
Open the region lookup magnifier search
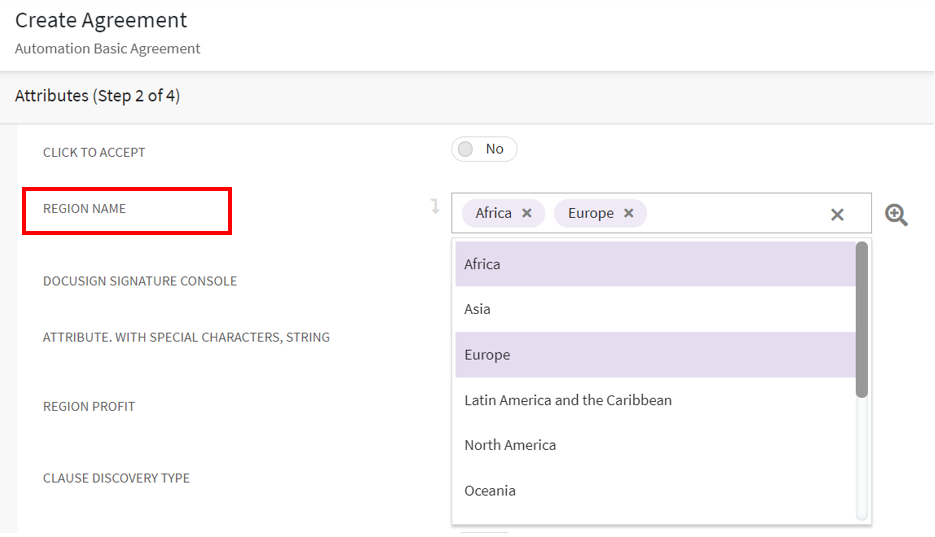[896, 214]
